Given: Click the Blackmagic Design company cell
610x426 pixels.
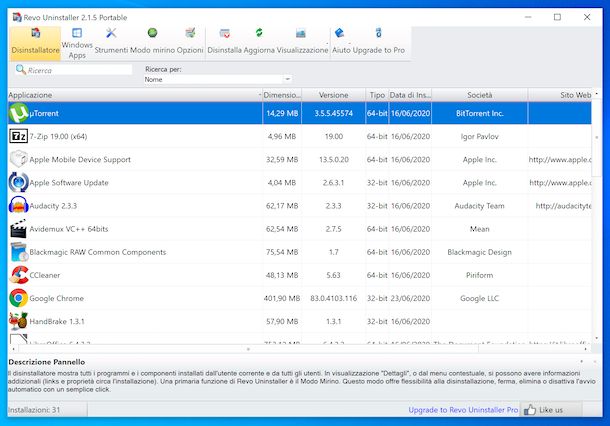Looking at the screenshot, I should tap(479, 252).
